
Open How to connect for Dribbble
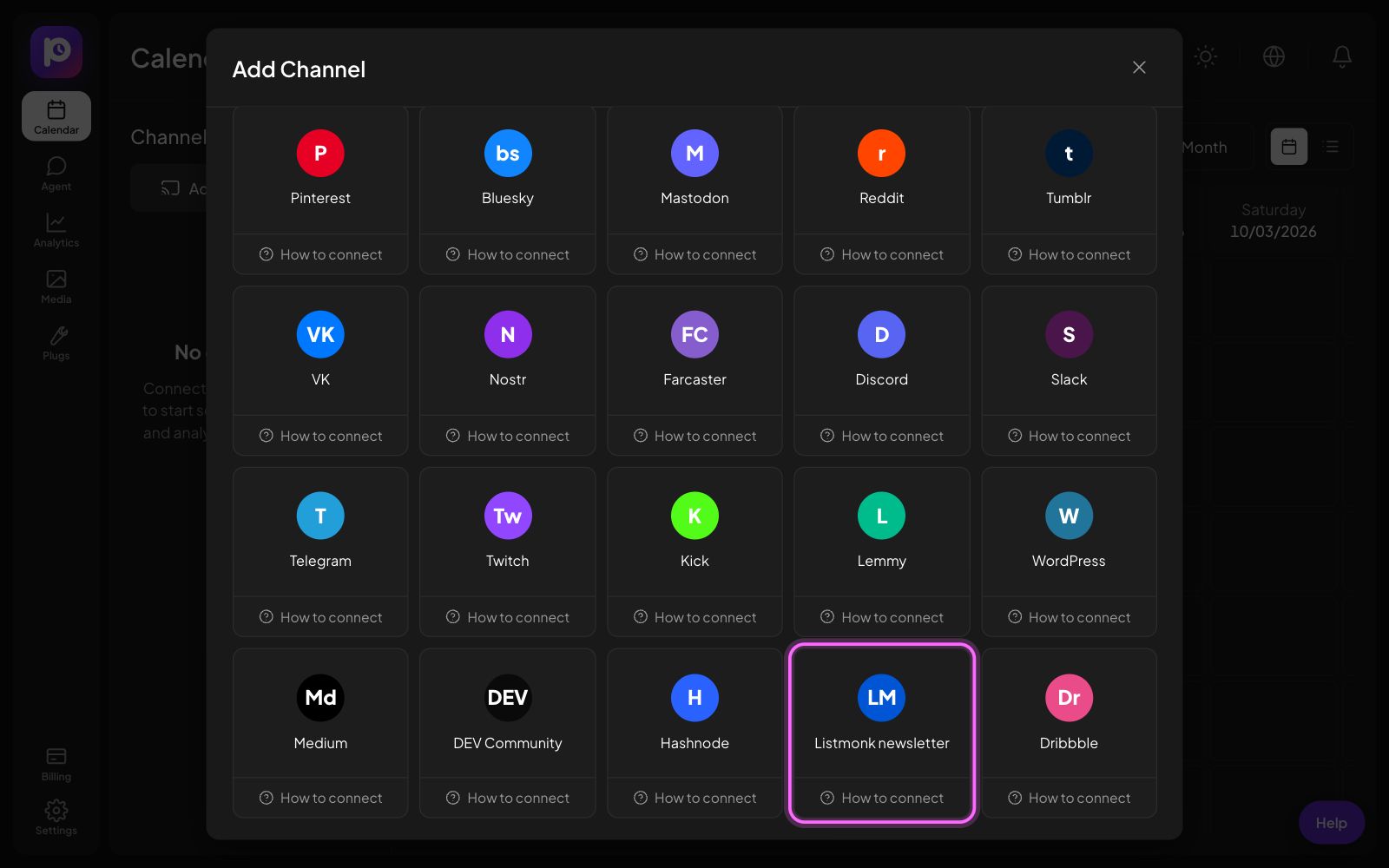1069,798
